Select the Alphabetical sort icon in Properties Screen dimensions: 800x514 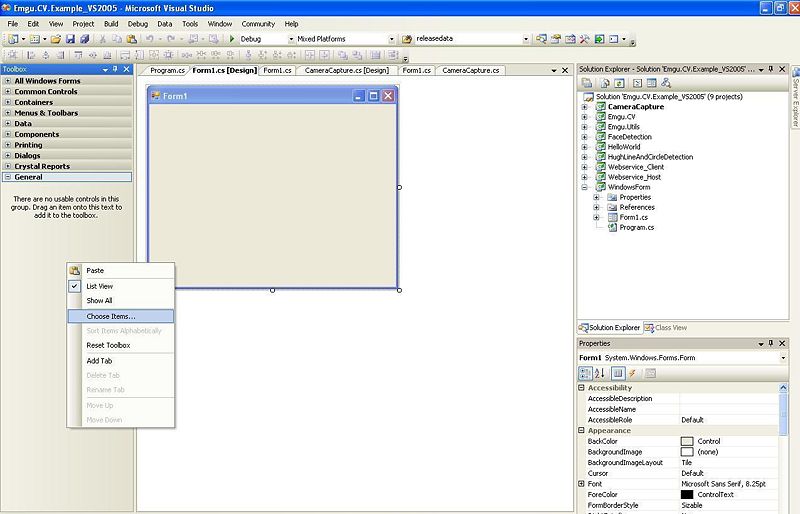(600, 374)
